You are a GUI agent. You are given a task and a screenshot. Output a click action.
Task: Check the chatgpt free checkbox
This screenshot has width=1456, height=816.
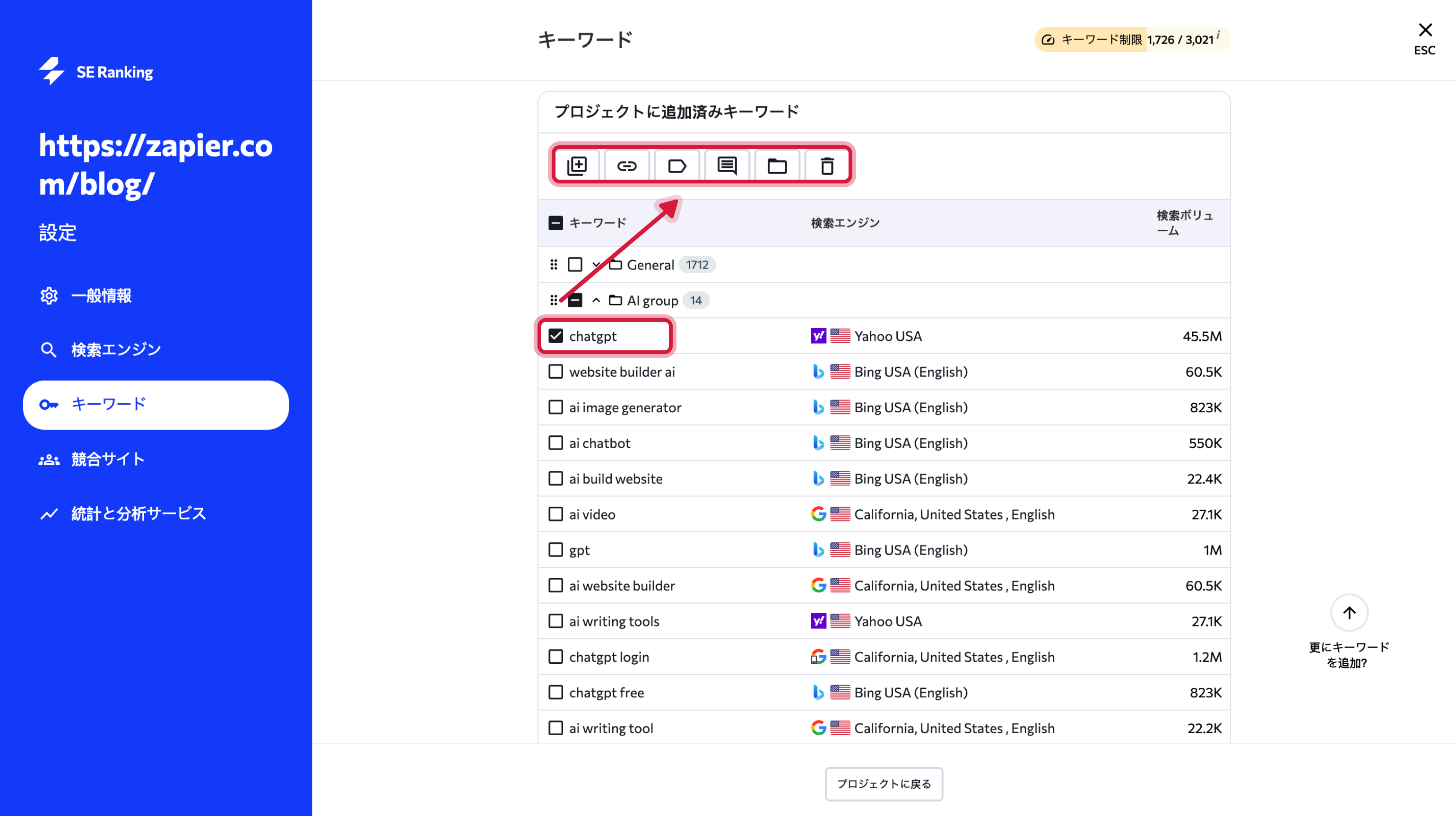point(555,692)
